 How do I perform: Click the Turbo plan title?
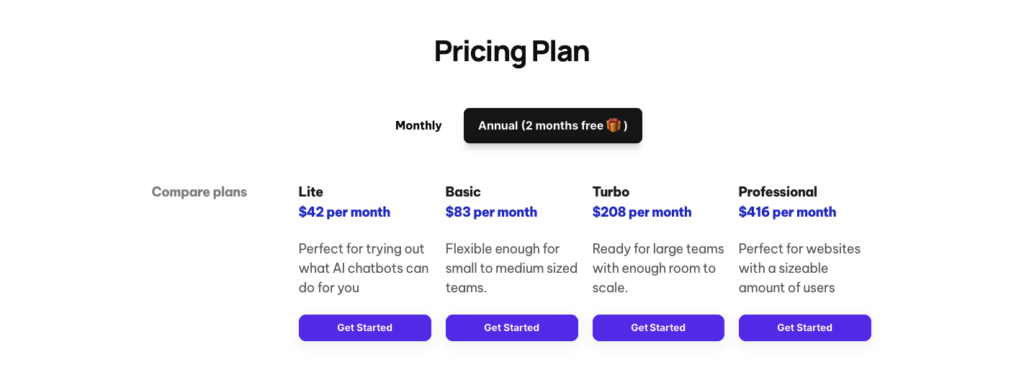point(611,192)
